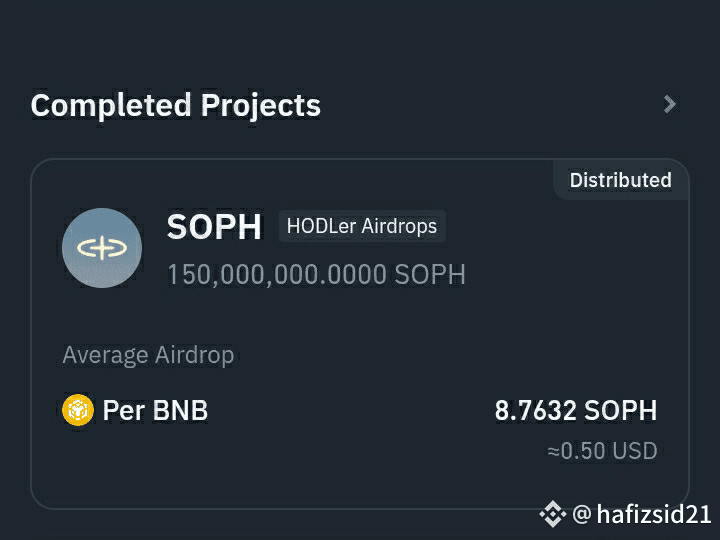720x540 pixels.
Task: Open the hafizsid21 username handle
Action: click(x=653, y=513)
